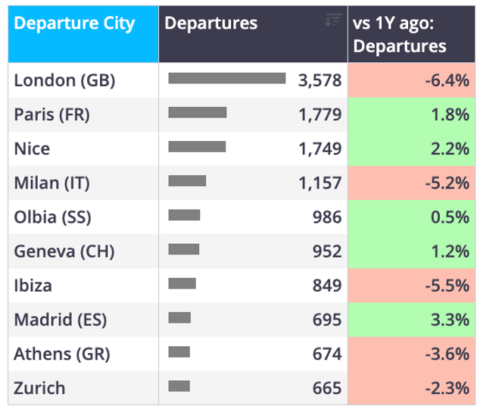
Task: Click the green 3.3% cell for Madrid
Action: pyautogui.click(x=411, y=320)
